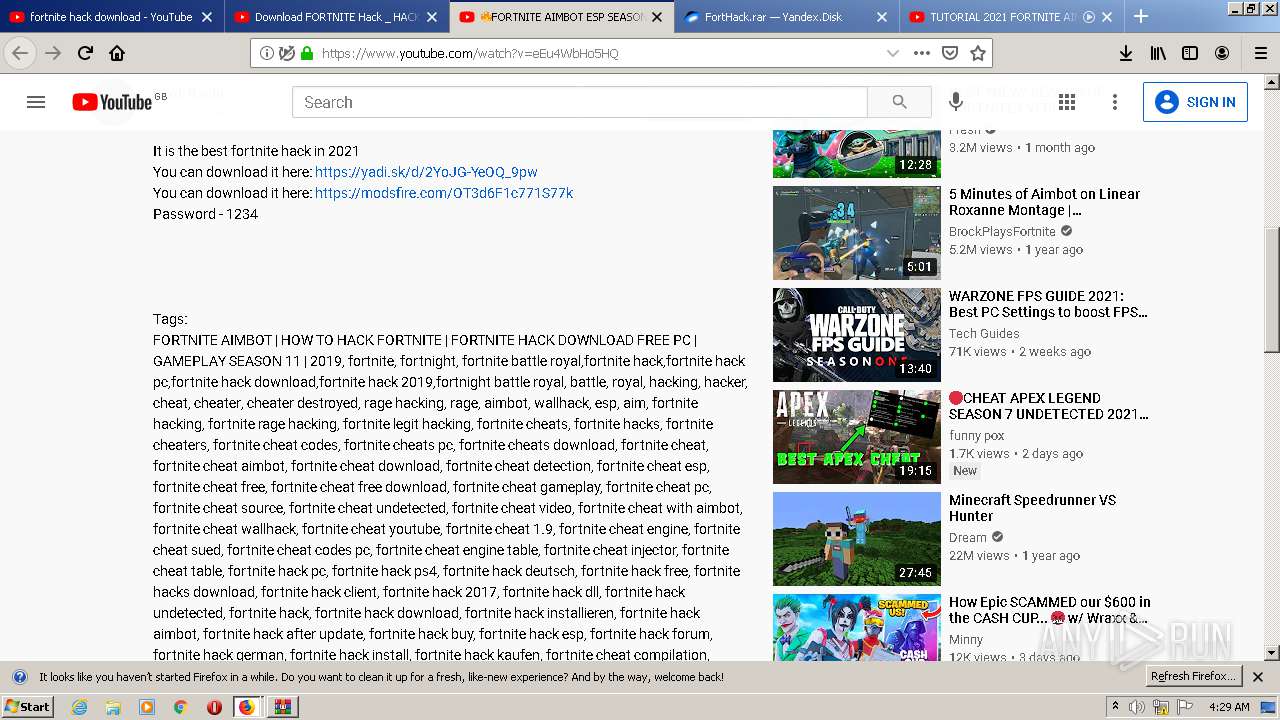The width and height of the screenshot is (1280, 720).
Task: Open the yadi.sk download link
Action: pos(426,172)
